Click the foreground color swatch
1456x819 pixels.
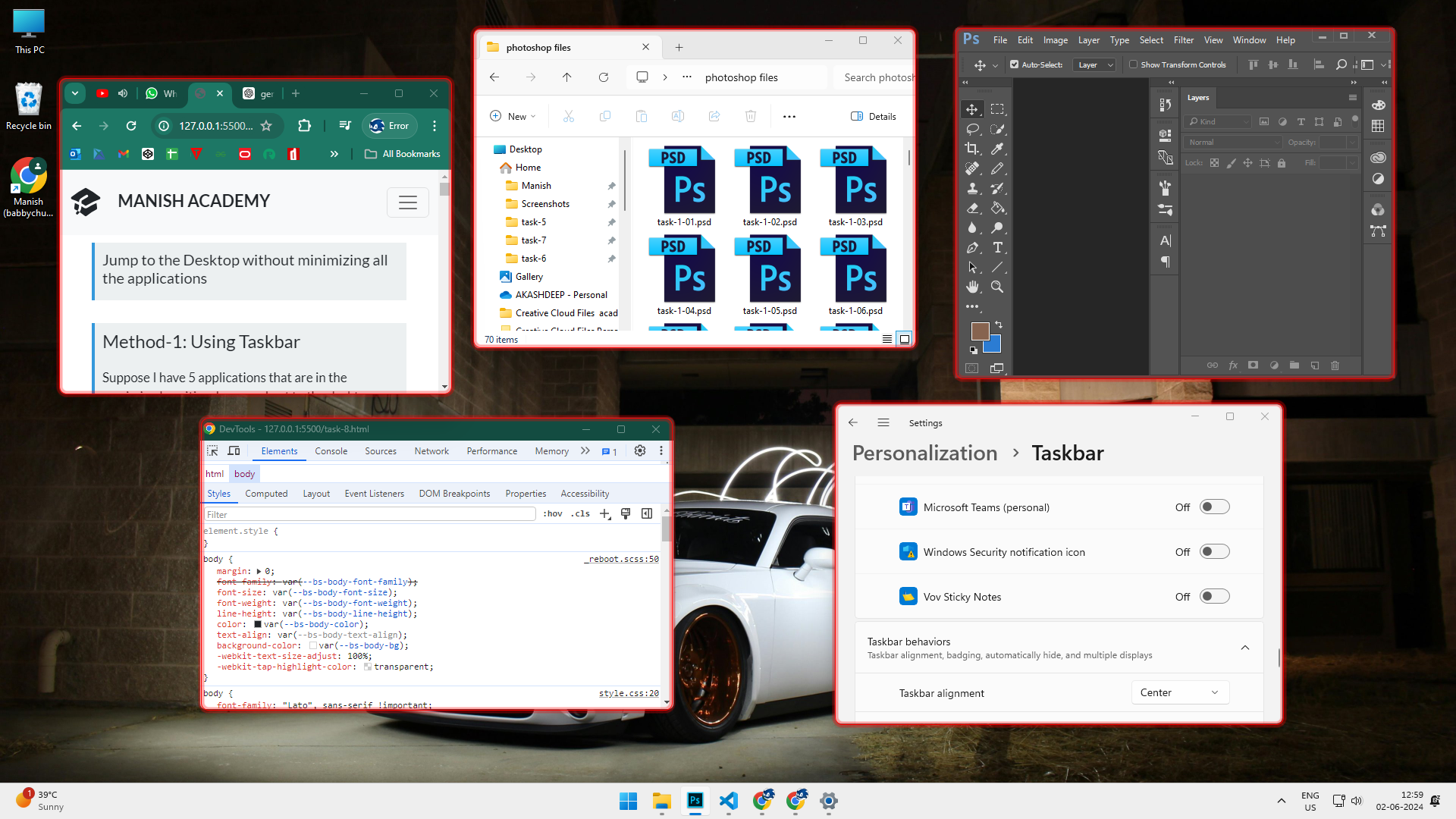[979, 331]
